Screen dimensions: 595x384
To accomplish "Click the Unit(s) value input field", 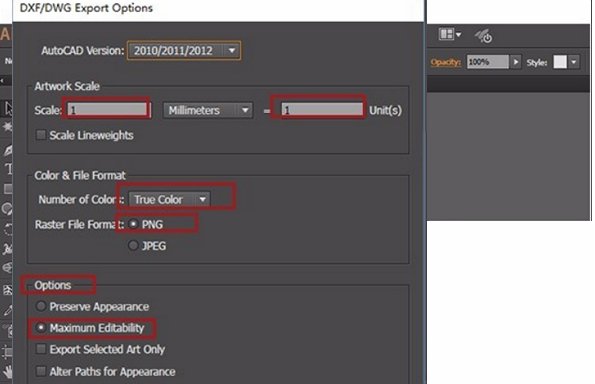I will (322, 110).
